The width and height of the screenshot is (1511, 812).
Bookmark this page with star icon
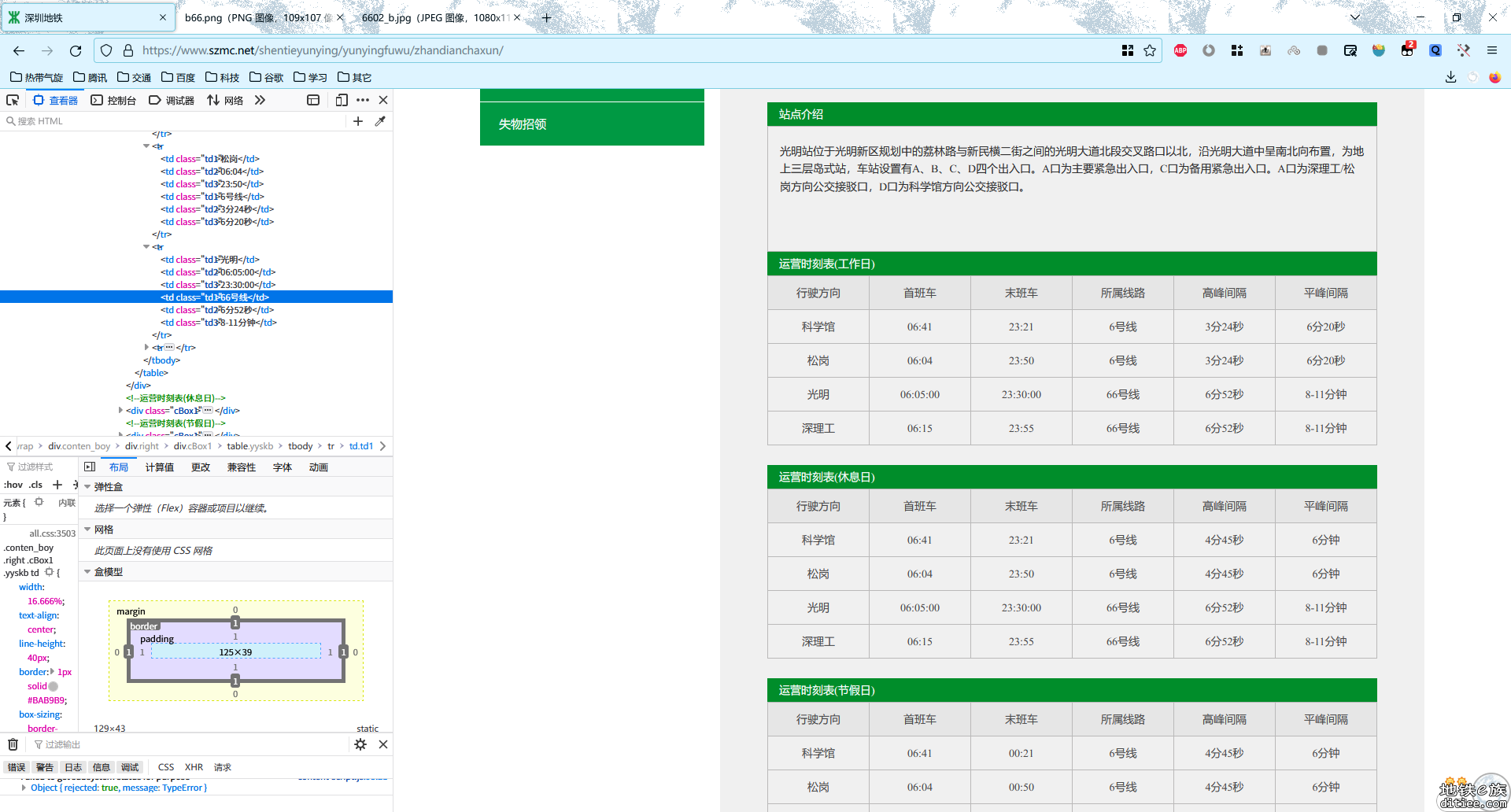(1150, 50)
